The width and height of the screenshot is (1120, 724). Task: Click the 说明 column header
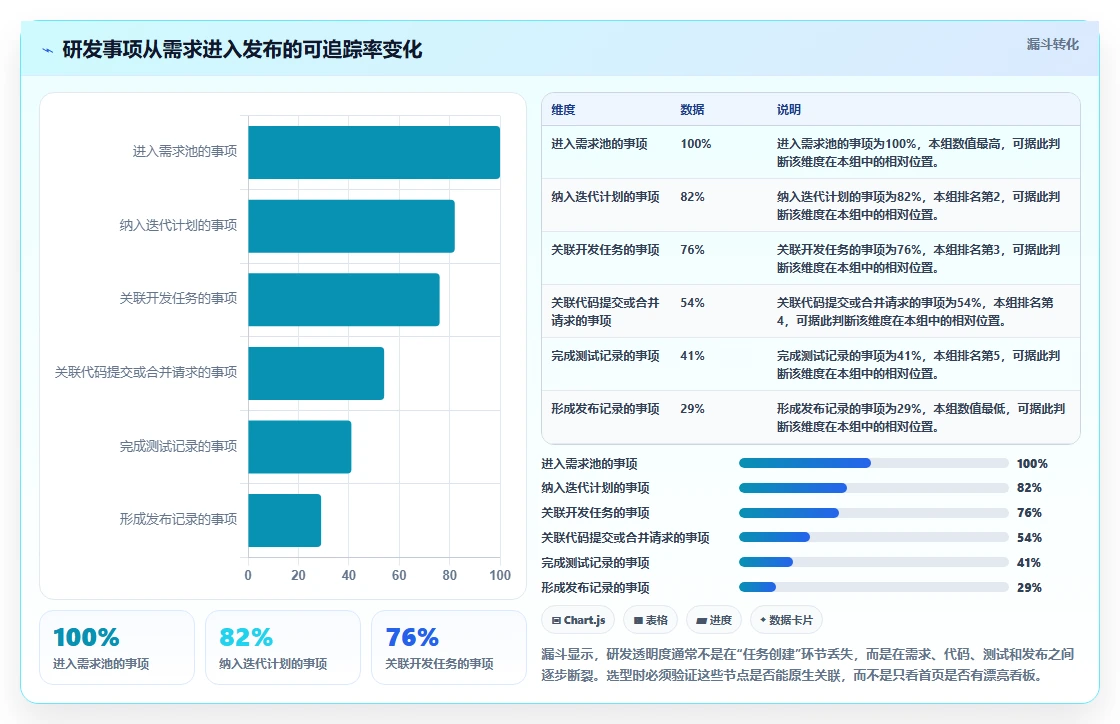(789, 109)
